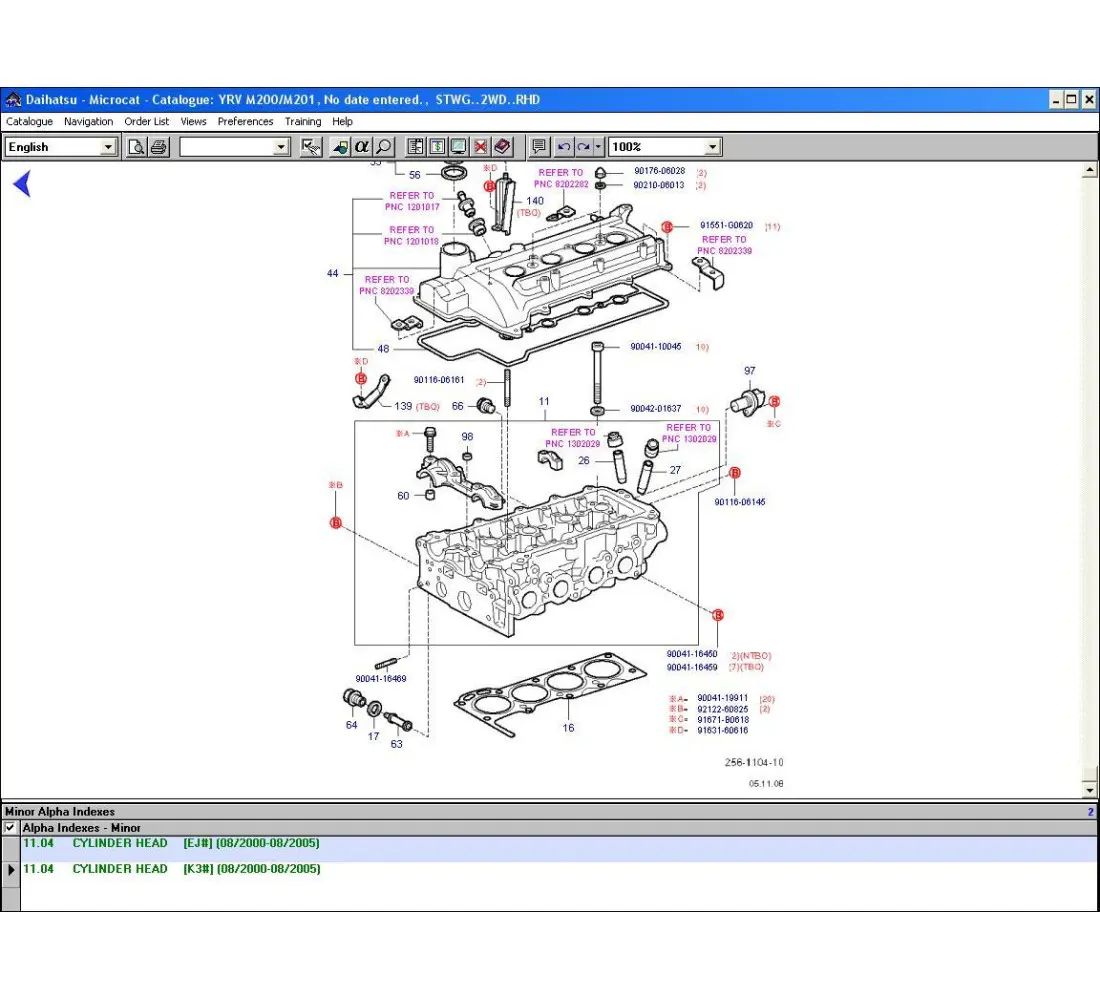Click callout number 16 for head gasket

568,728
